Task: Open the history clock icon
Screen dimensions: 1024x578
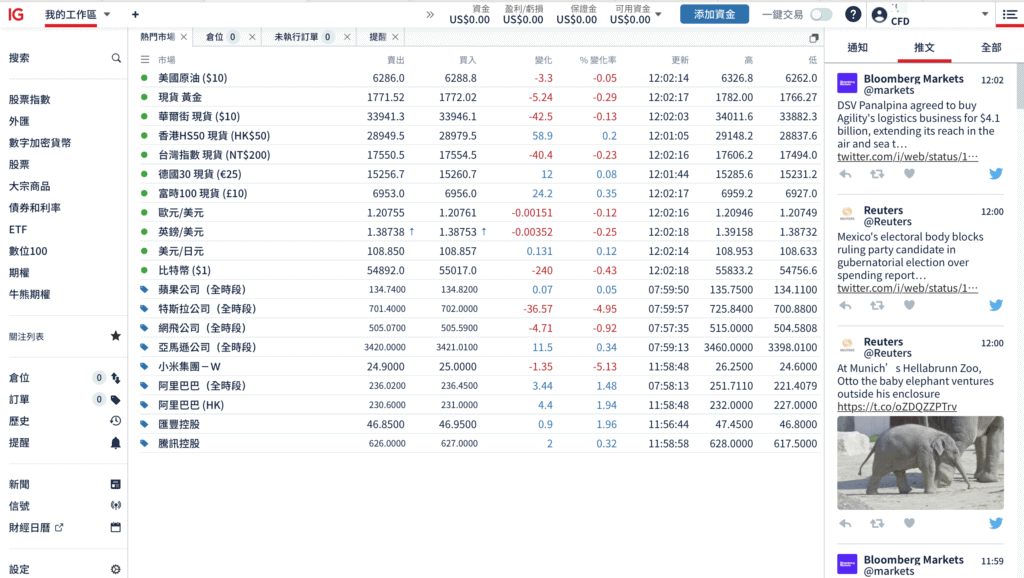Action: pyautogui.click(x=116, y=421)
